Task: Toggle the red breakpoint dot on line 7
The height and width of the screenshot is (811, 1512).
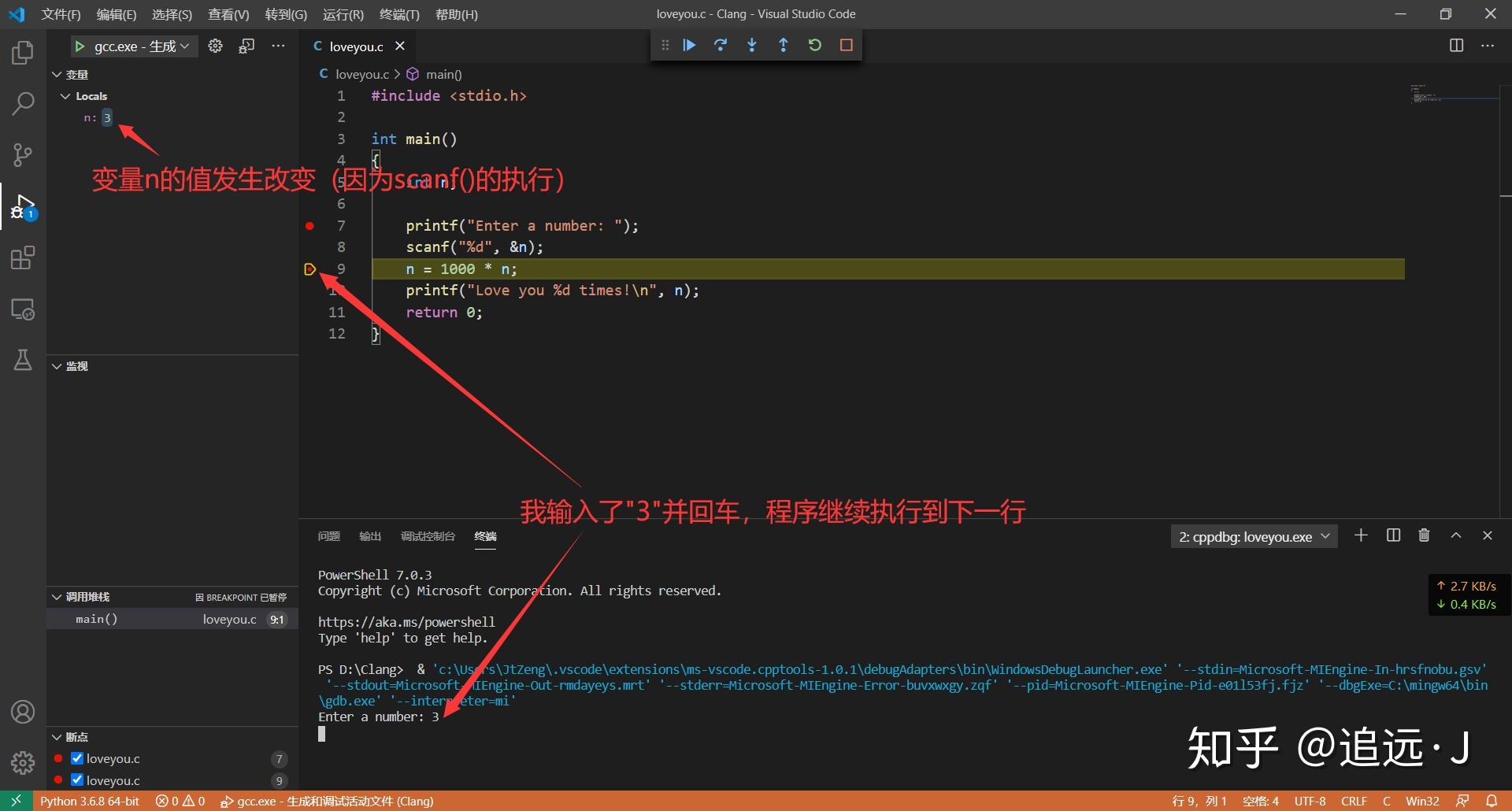Action: 309,226
